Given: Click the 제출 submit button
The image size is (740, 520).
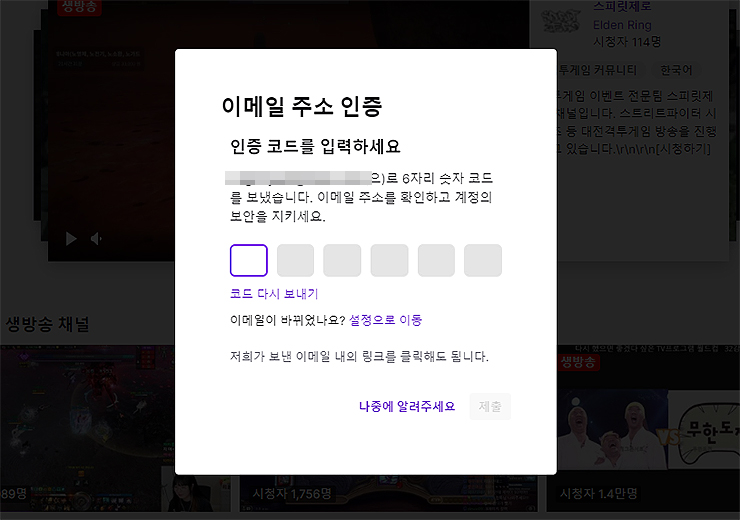Looking at the screenshot, I should click(x=490, y=406).
